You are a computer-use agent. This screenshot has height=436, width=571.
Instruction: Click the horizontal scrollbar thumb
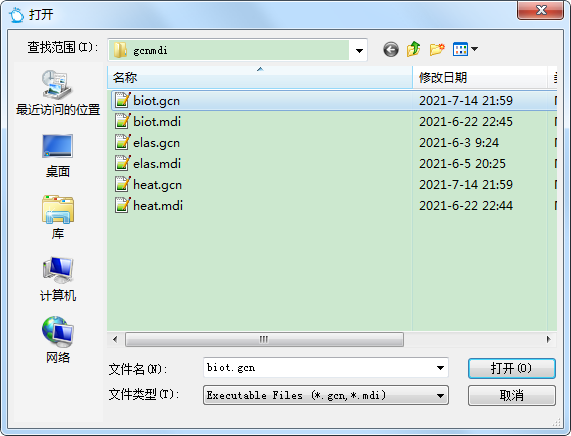click(x=264, y=339)
